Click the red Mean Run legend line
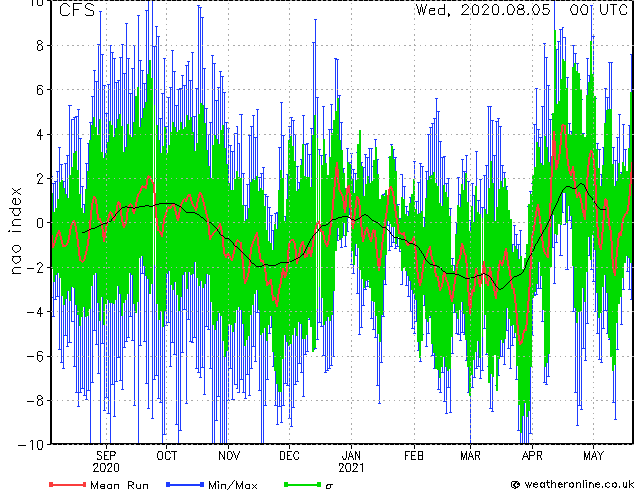634x490 pixels. [67, 484]
